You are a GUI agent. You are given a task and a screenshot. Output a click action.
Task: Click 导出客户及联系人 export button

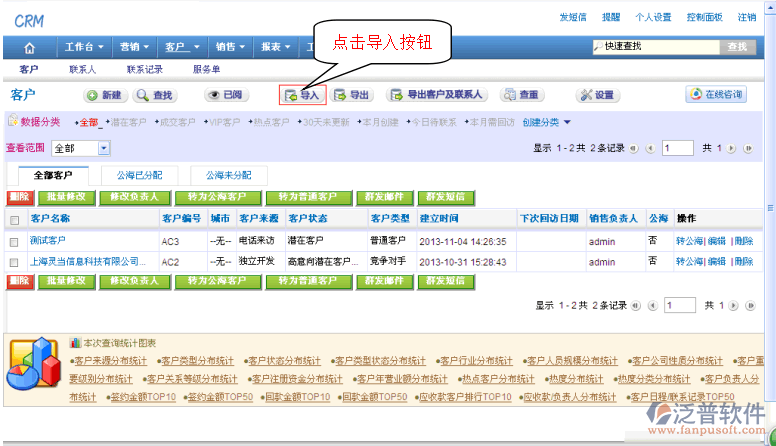[x=436, y=95]
